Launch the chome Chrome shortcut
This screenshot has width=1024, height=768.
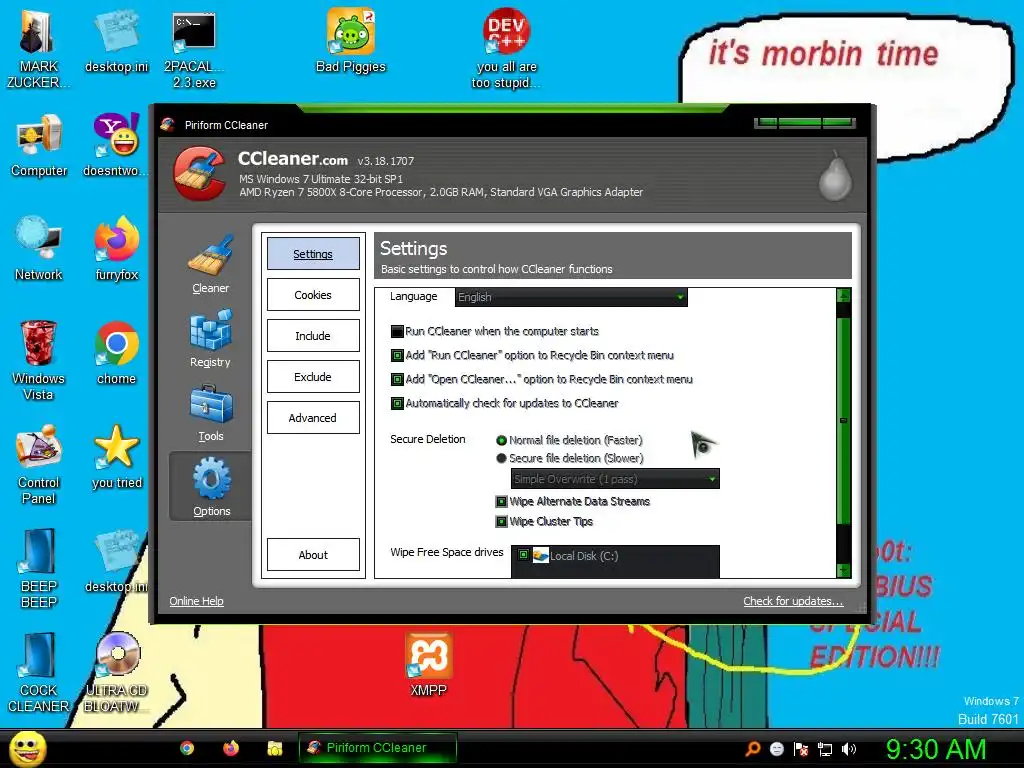pos(116,353)
